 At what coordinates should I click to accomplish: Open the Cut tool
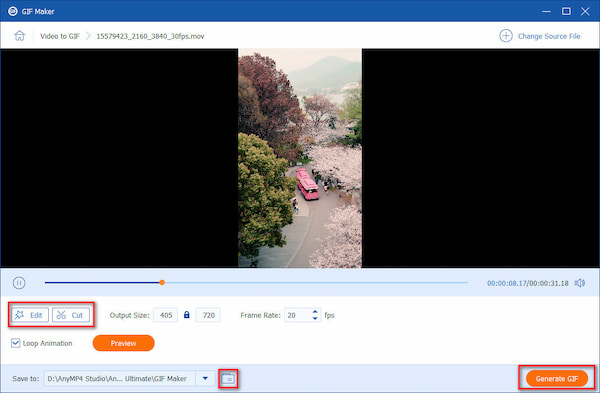[x=71, y=315]
